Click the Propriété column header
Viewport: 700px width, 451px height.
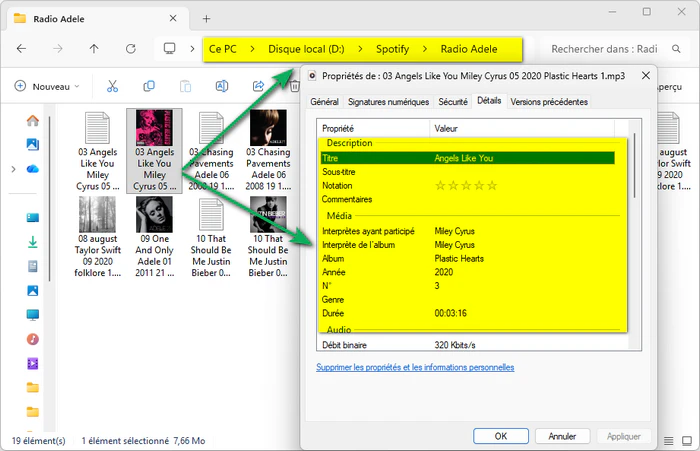[x=374, y=129]
